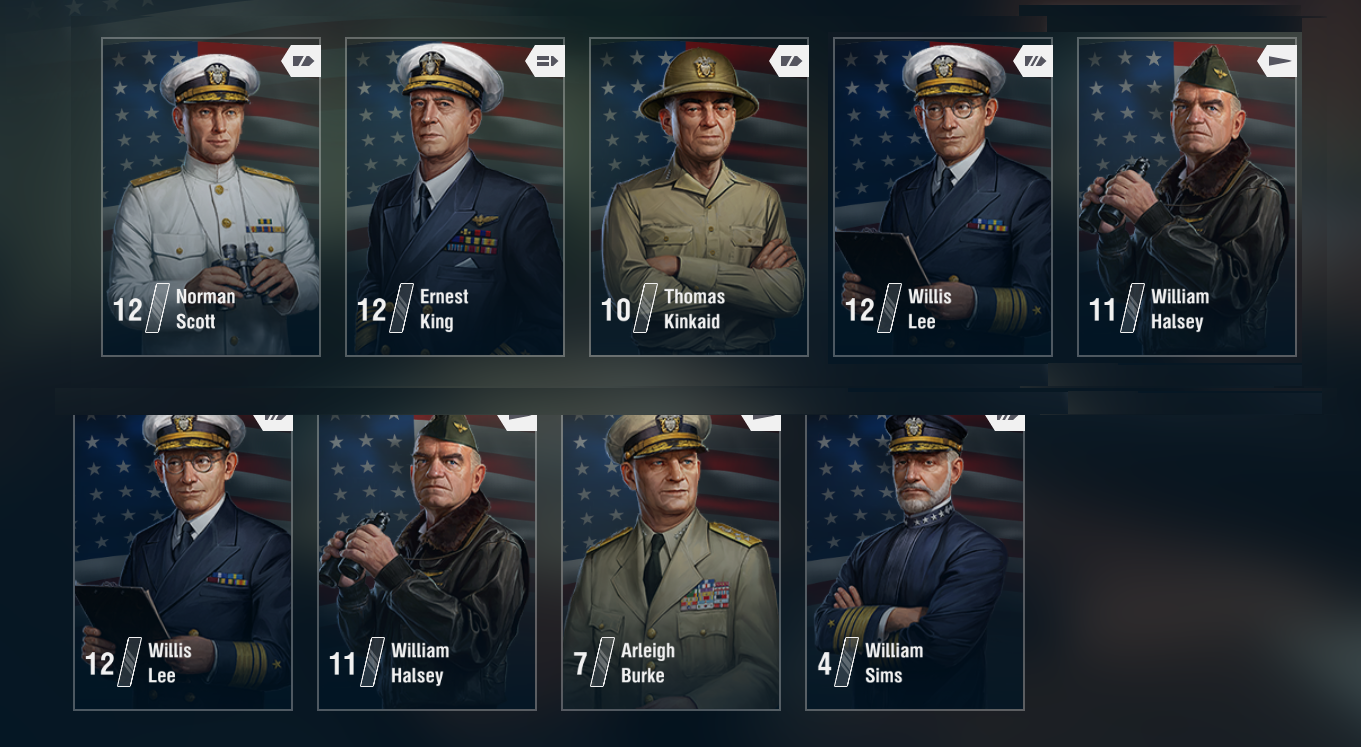Open Thomas Kinkaid's commander portrait
1361x747 pixels.
tap(699, 197)
